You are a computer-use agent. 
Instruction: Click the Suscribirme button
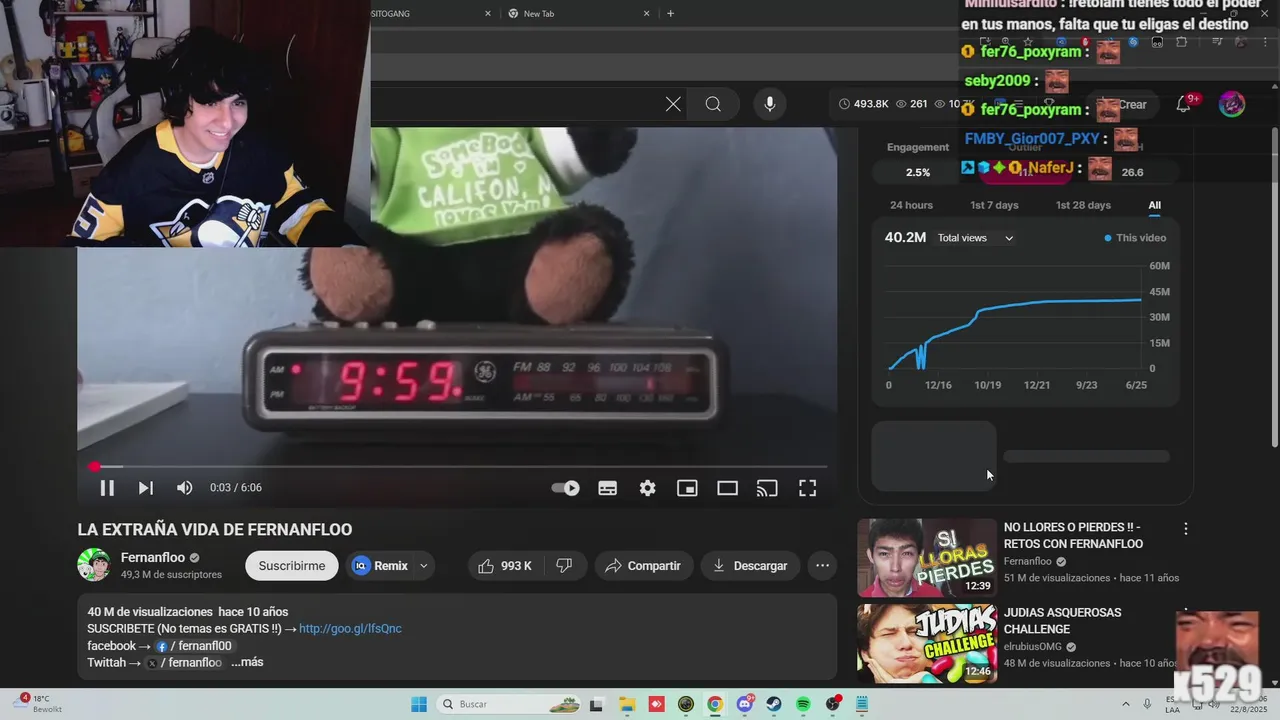tap(292, 566)
